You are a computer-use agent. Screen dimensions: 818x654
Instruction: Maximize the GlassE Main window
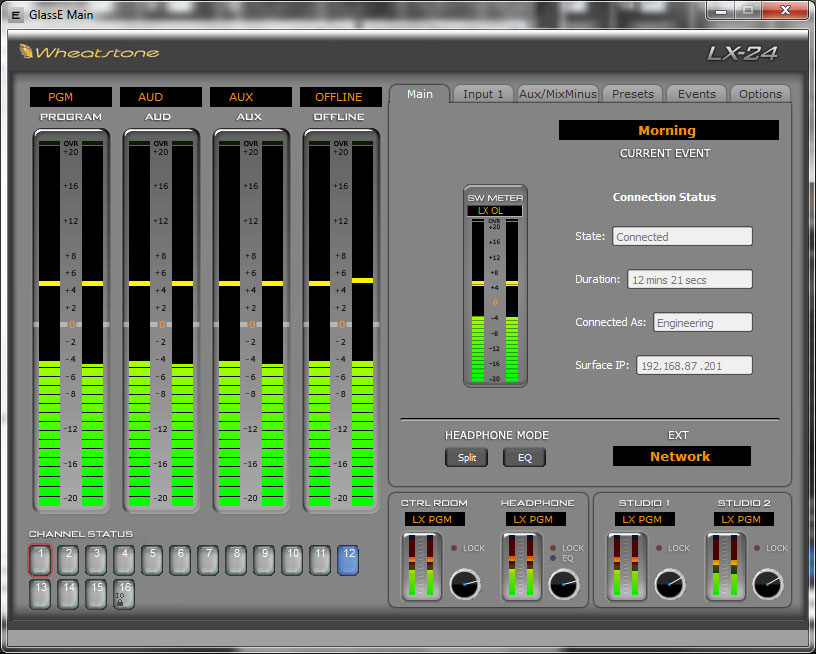(x=748, y=11)
